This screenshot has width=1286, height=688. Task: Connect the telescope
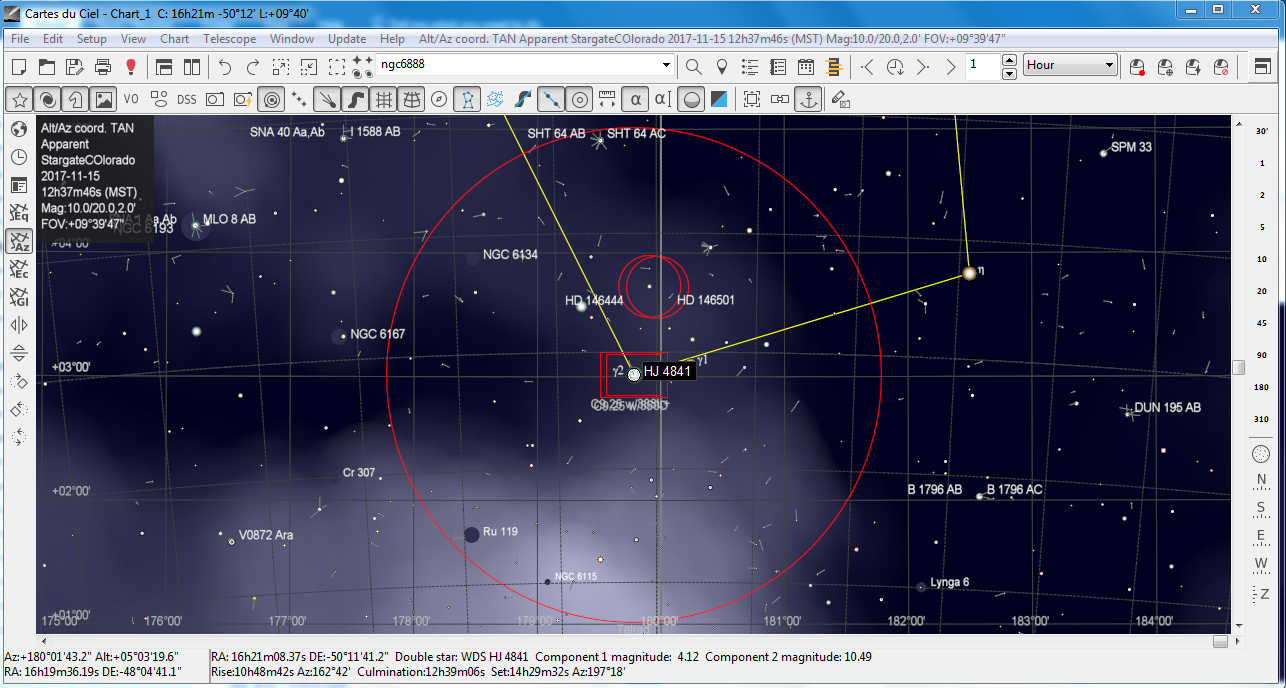[x=1137, y=67]
